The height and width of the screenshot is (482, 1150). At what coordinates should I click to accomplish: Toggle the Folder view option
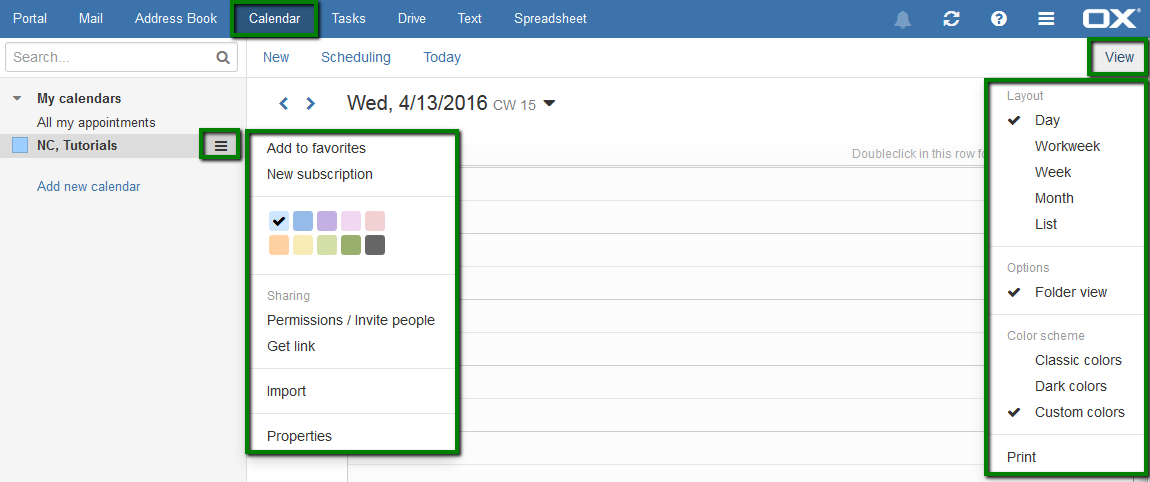pyautogui.click(x=1071, y=292)
